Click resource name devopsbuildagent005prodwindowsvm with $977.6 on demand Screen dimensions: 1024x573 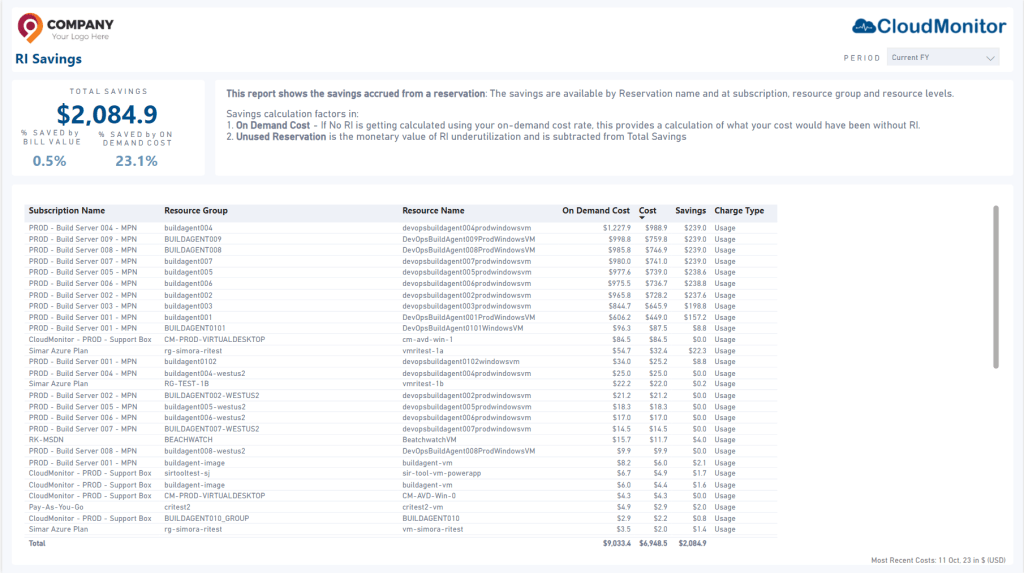466,272
